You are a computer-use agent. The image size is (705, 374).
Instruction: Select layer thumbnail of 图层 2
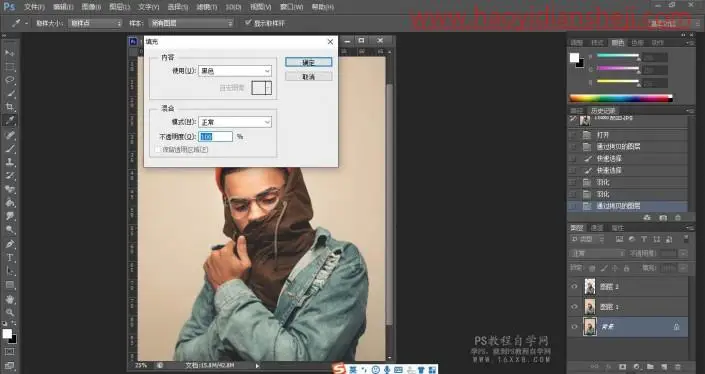pos(589,286)
